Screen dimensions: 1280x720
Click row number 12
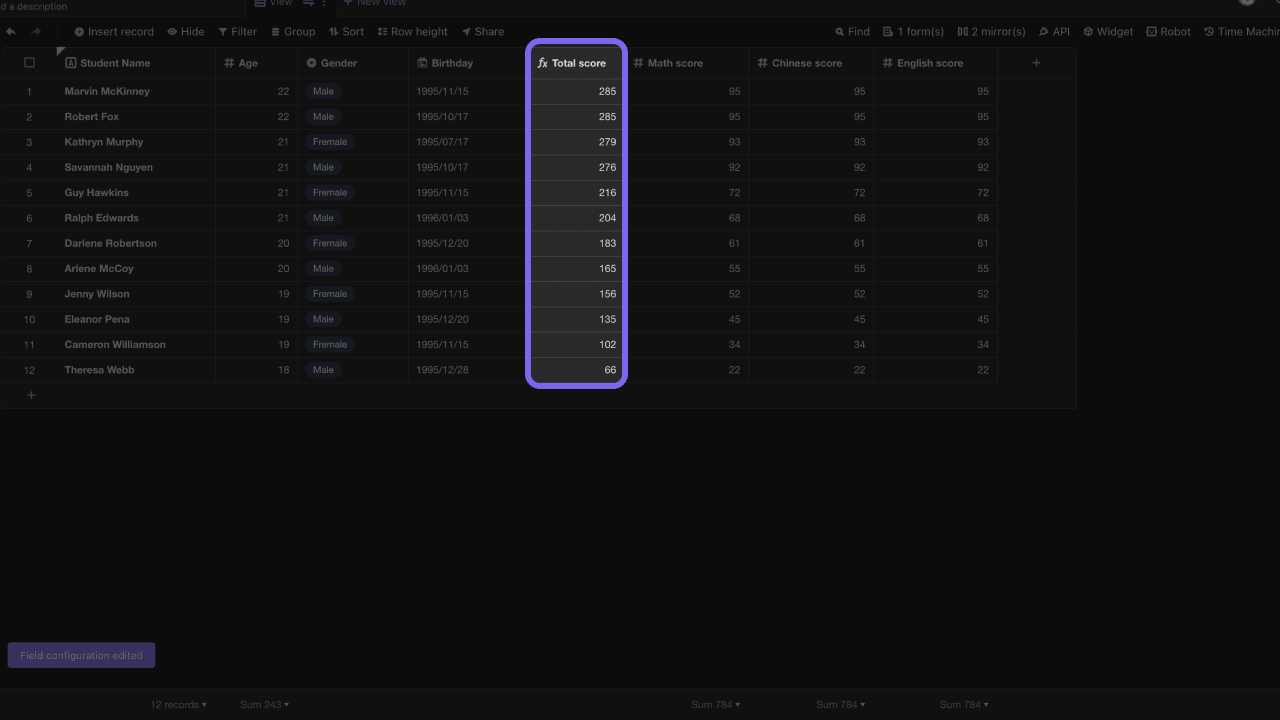[x=29, y=370]
